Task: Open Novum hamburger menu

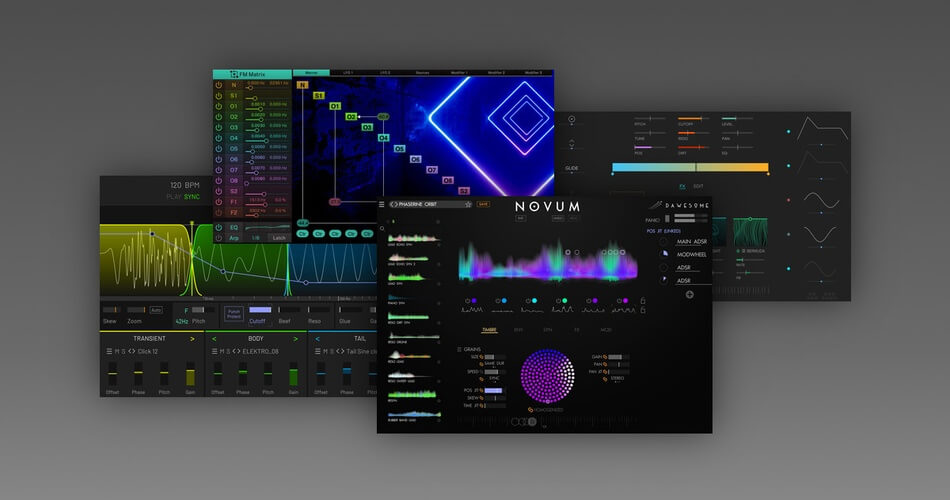Action: coord(382,205)
